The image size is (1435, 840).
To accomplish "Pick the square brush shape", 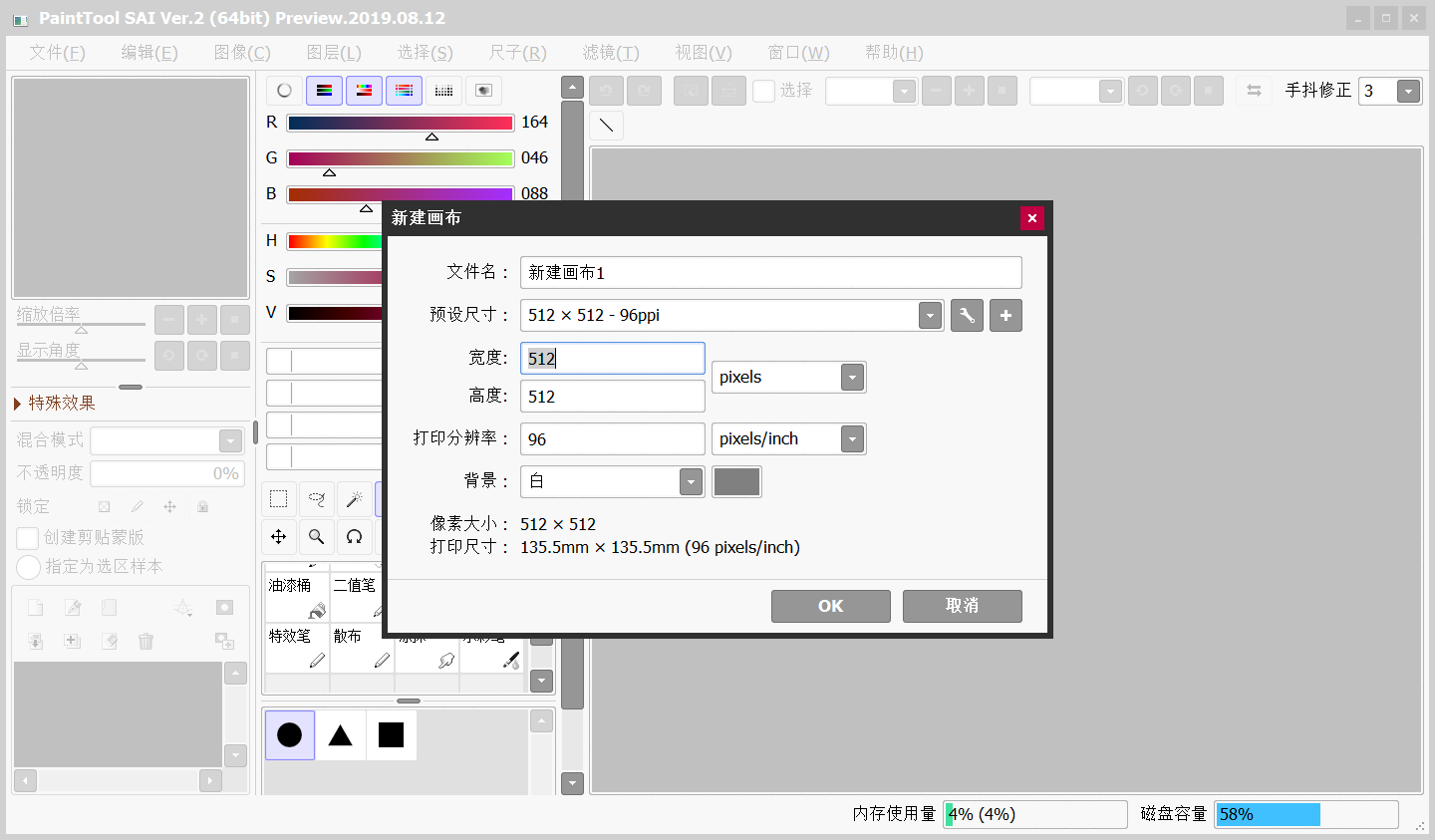I will point(392,735).
